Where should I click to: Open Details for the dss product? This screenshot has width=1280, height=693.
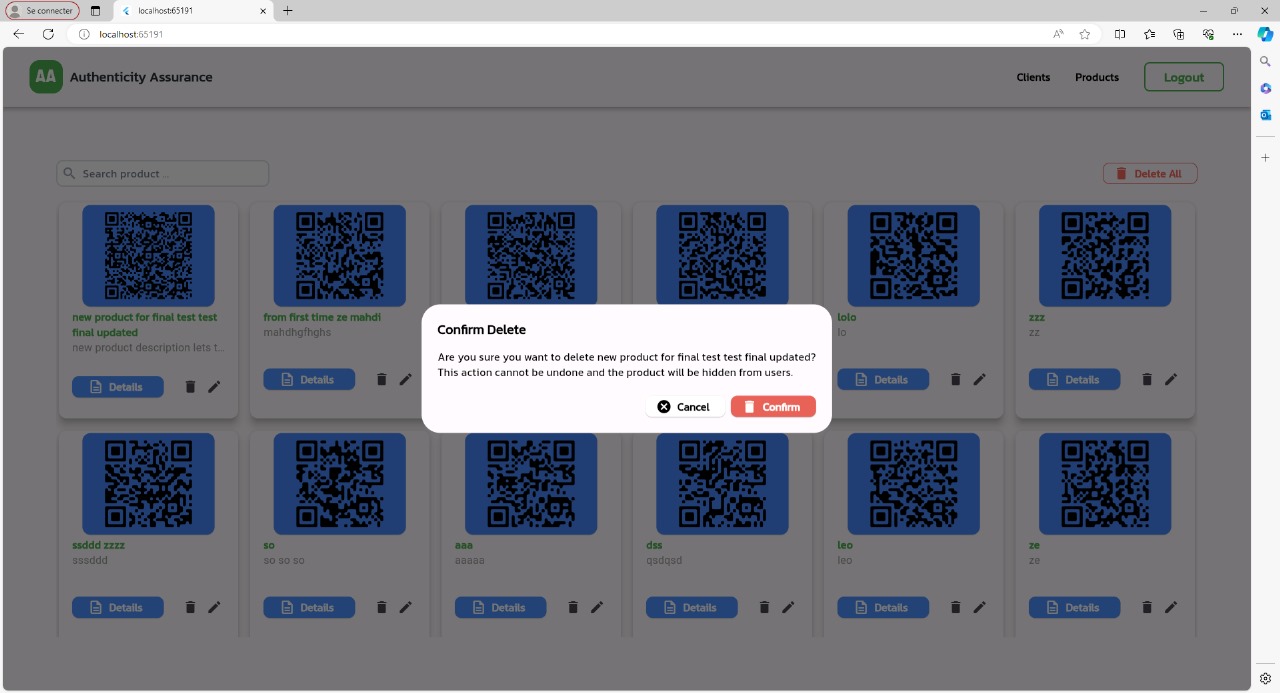[x=692, y=607]
